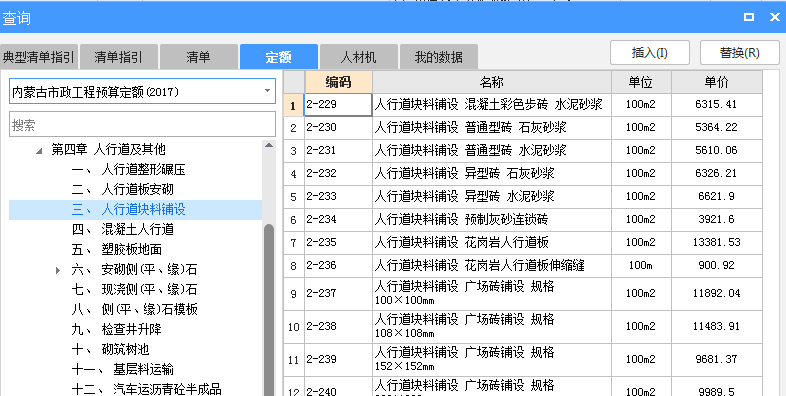
Task: Select row header number 10
Action: [x=294, y=327]
